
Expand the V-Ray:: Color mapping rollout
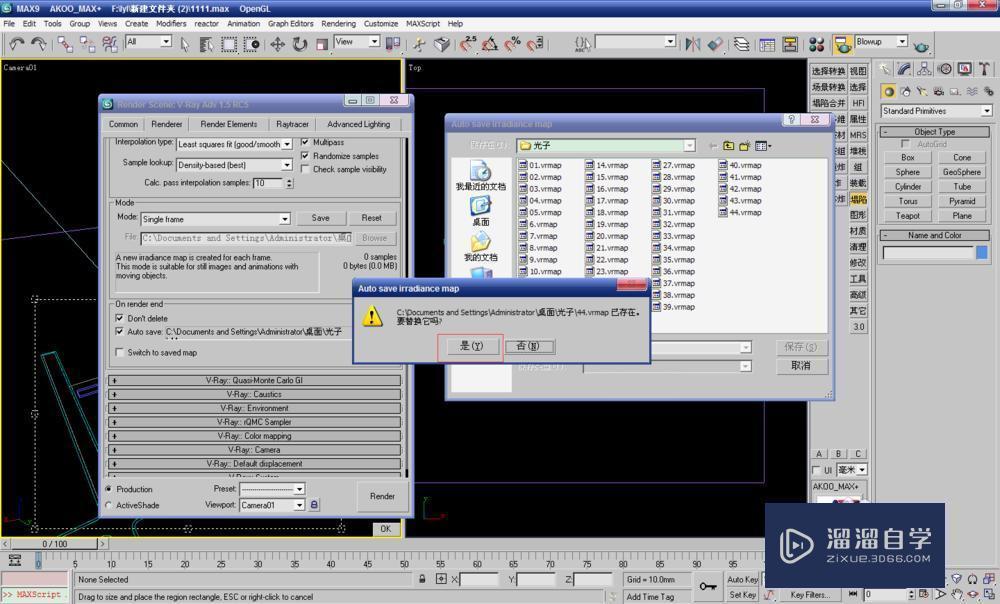pos(254,436)
